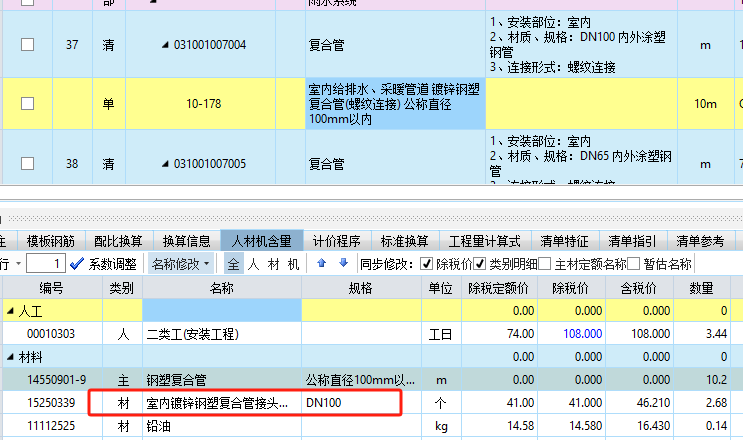Open the 清单特征 tab
Screen dimensions: 743x440
pos(565,241)
